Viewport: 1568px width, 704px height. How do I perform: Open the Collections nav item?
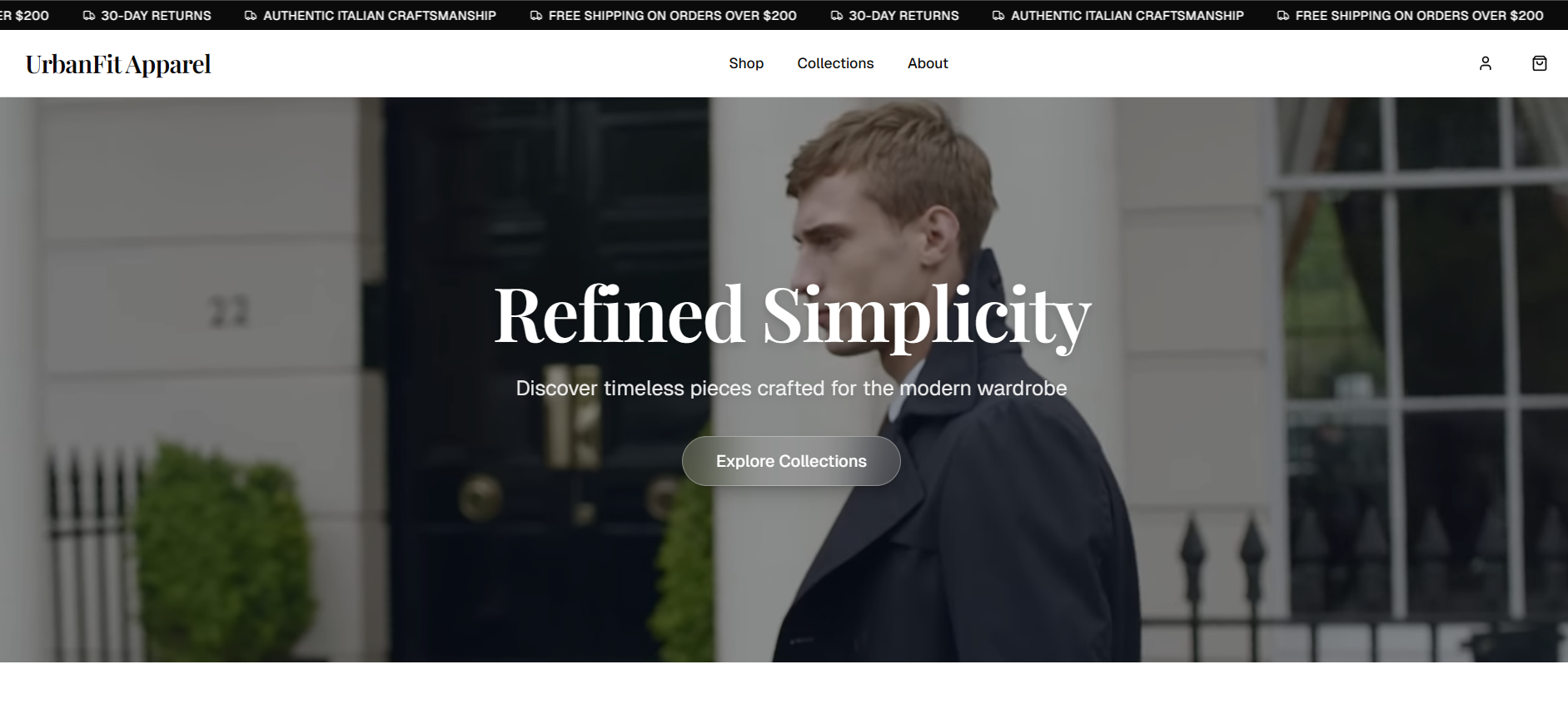pyautogui.click(x=835, y=63)
